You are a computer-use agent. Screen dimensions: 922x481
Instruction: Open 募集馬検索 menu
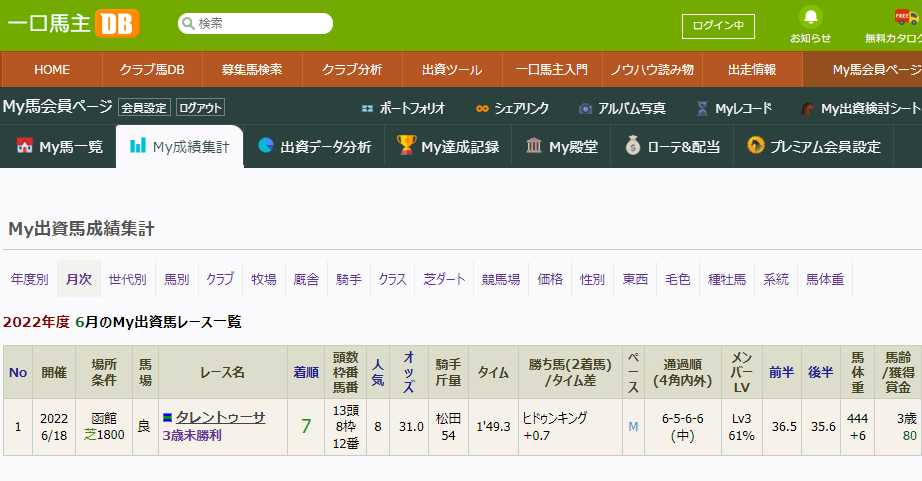pos(252,69)
